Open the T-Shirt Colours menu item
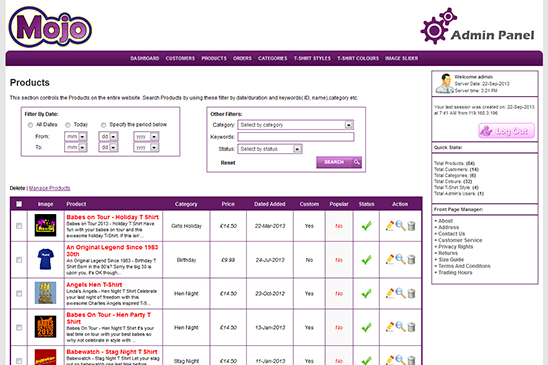The height and width of the screenshot is (365, 548). (x=358, y=58)
